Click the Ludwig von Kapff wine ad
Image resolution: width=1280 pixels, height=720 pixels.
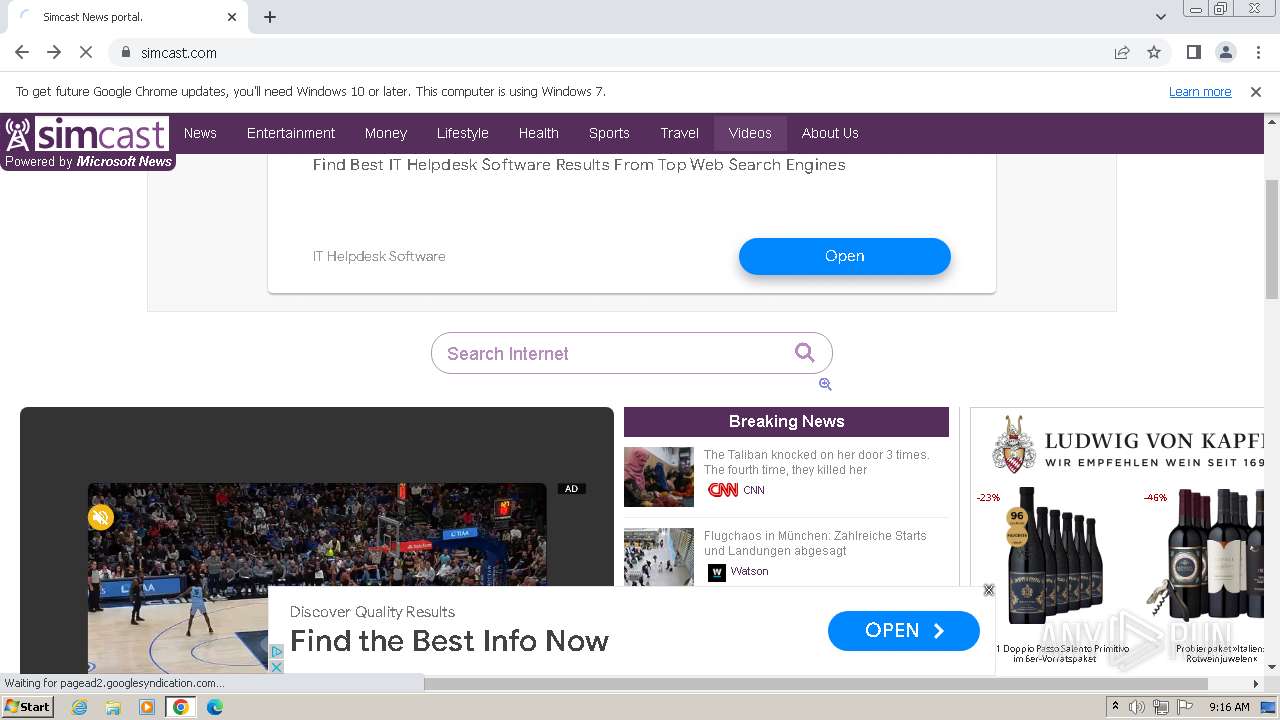coord(1117,540)
